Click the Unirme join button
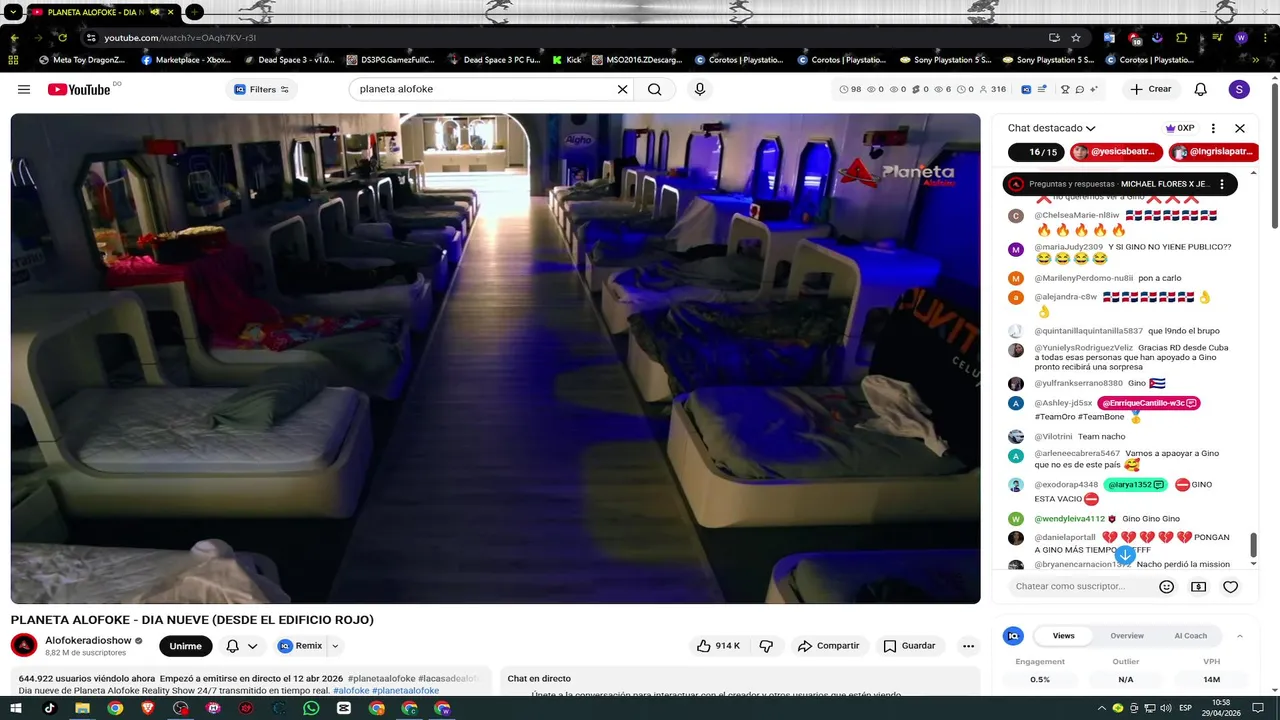1280x720 pixels. pos(186,646)
